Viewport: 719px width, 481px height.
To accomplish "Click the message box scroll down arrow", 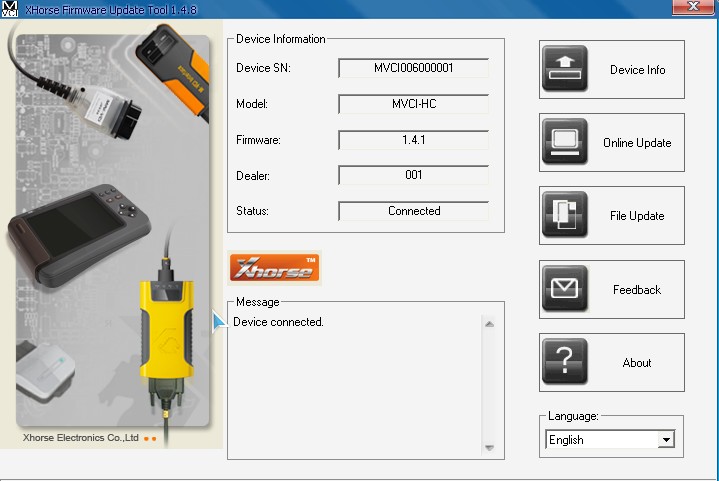I will click(489, 448).
